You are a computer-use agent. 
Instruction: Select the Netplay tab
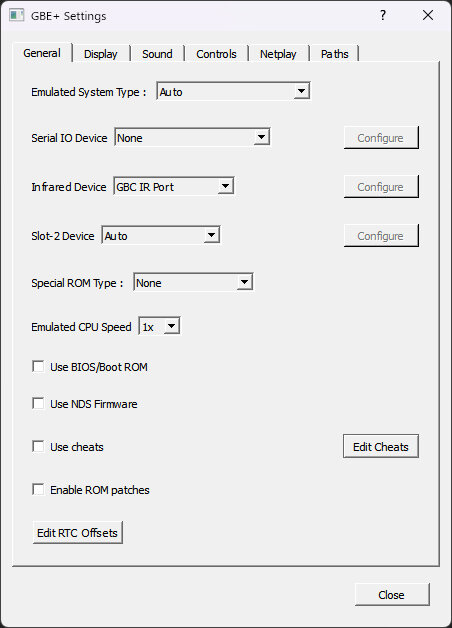coord(278,54)
